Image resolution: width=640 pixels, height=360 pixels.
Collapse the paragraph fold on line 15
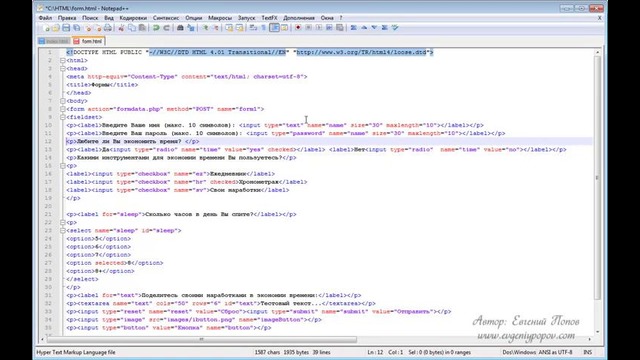click(x=63, y=166)
